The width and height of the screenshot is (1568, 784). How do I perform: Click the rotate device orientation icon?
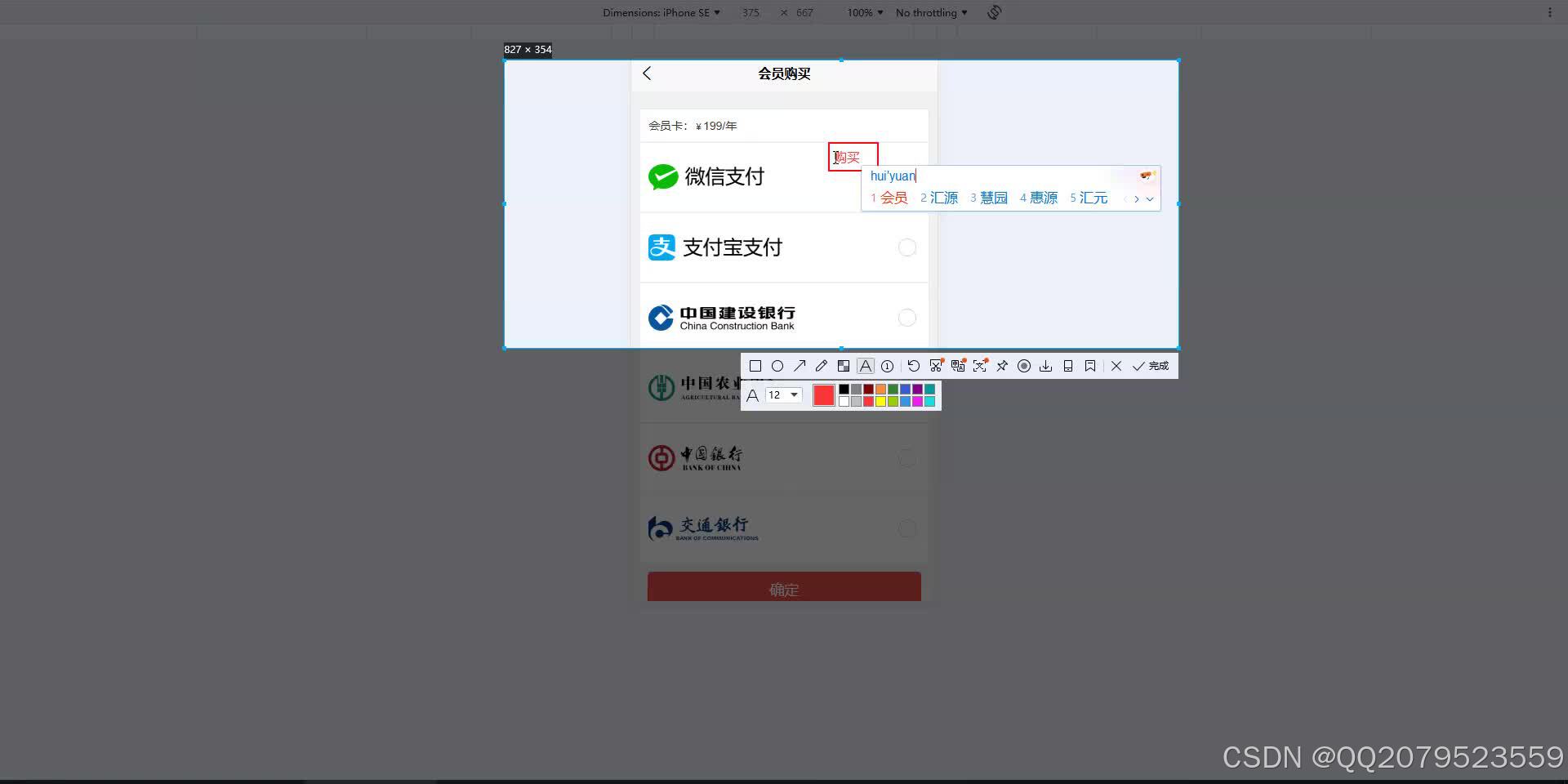pos(993,12)
